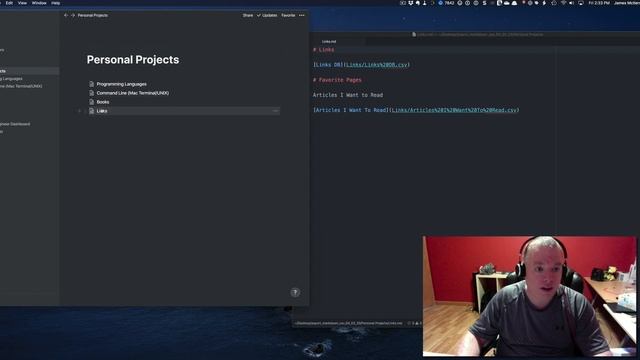Screen dimensions: 640x360
Task: Click the file path in editor status bar
Action: (x=348, y=323)
